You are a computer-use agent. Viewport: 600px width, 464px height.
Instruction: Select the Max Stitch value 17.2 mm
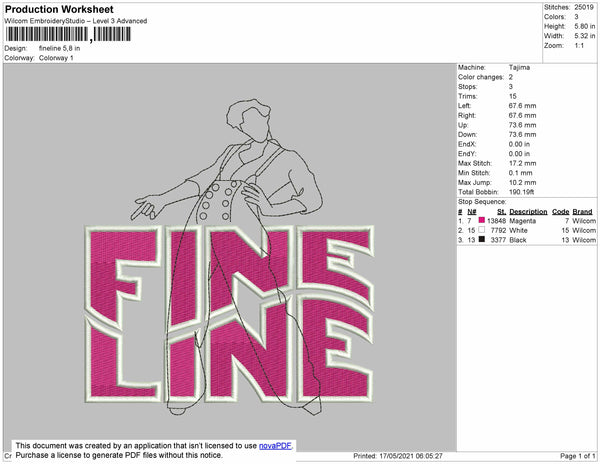522,163
